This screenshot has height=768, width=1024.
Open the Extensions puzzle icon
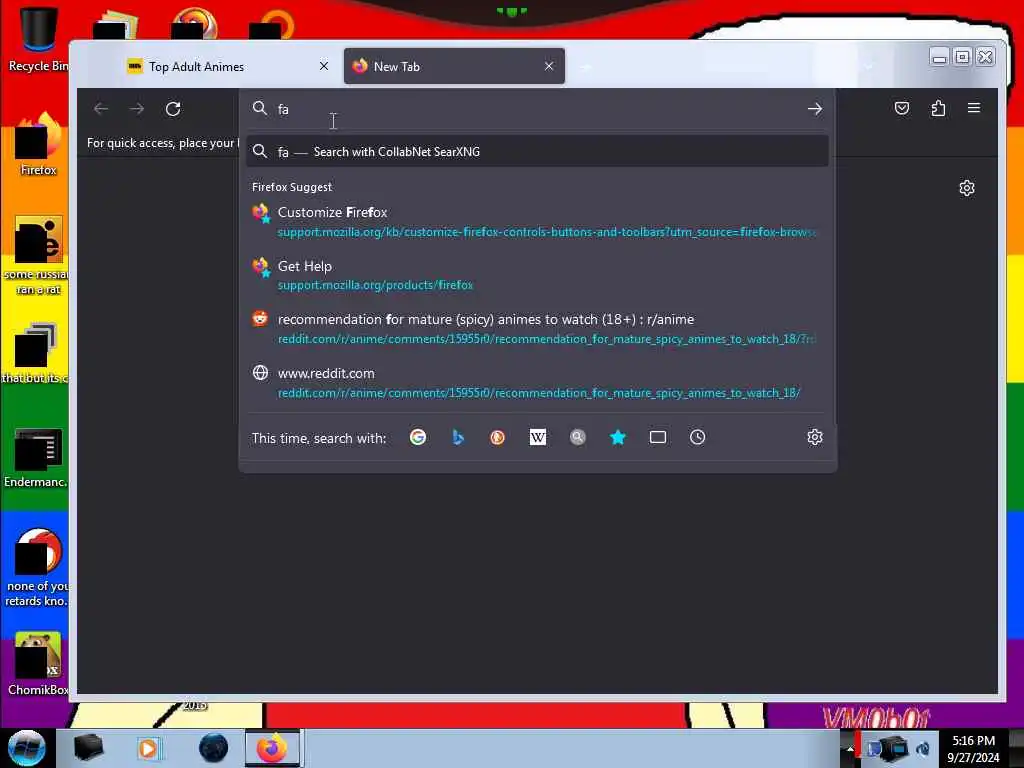pos(938,108)
